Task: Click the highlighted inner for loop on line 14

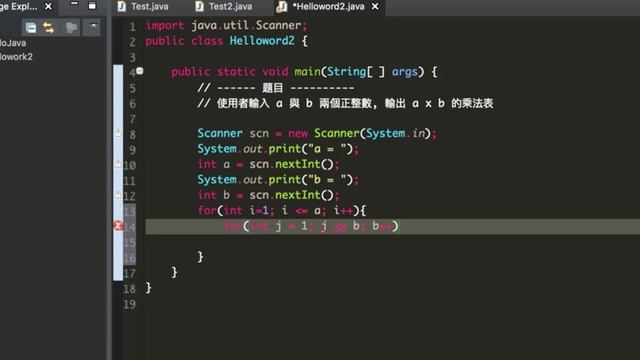Action: tap(311, 226)
